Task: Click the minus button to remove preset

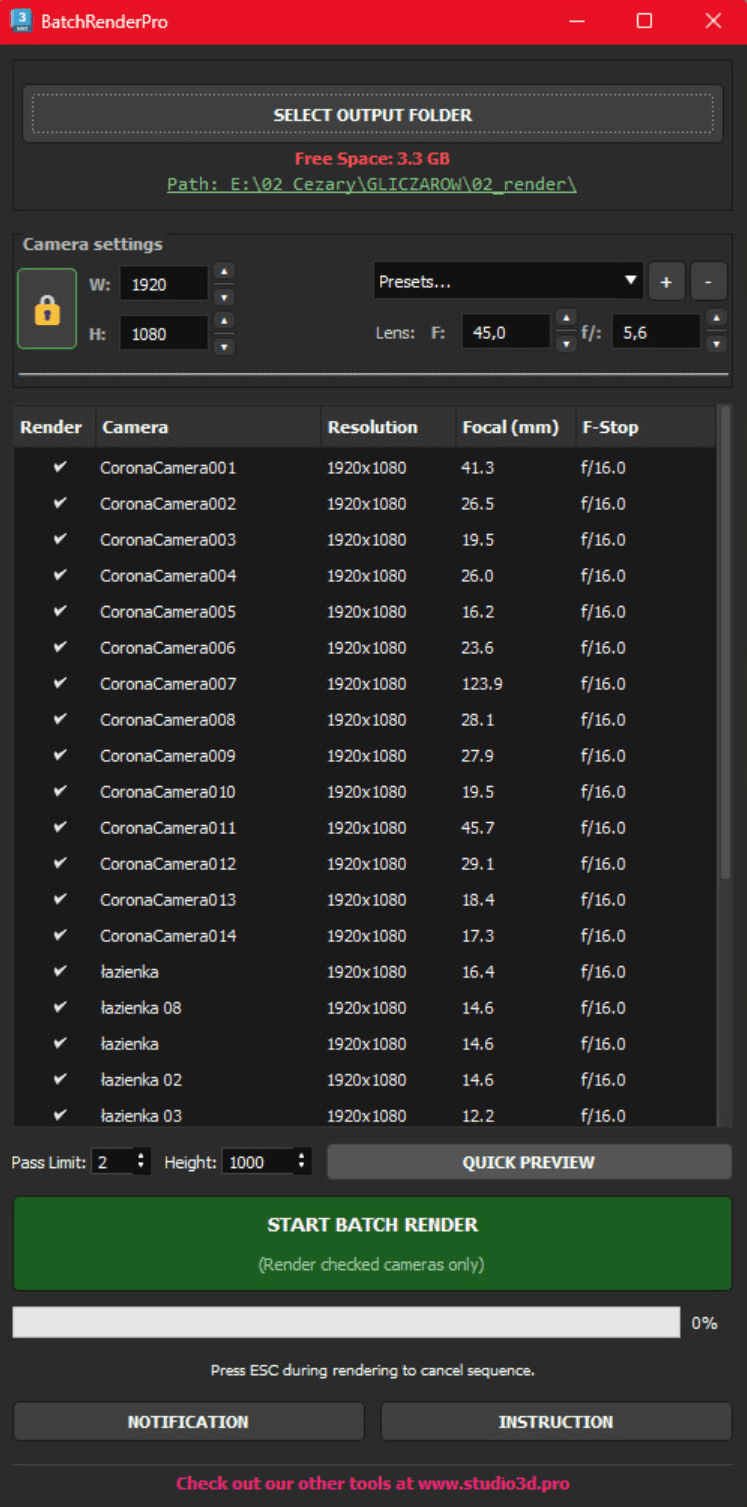Action: 708,282
